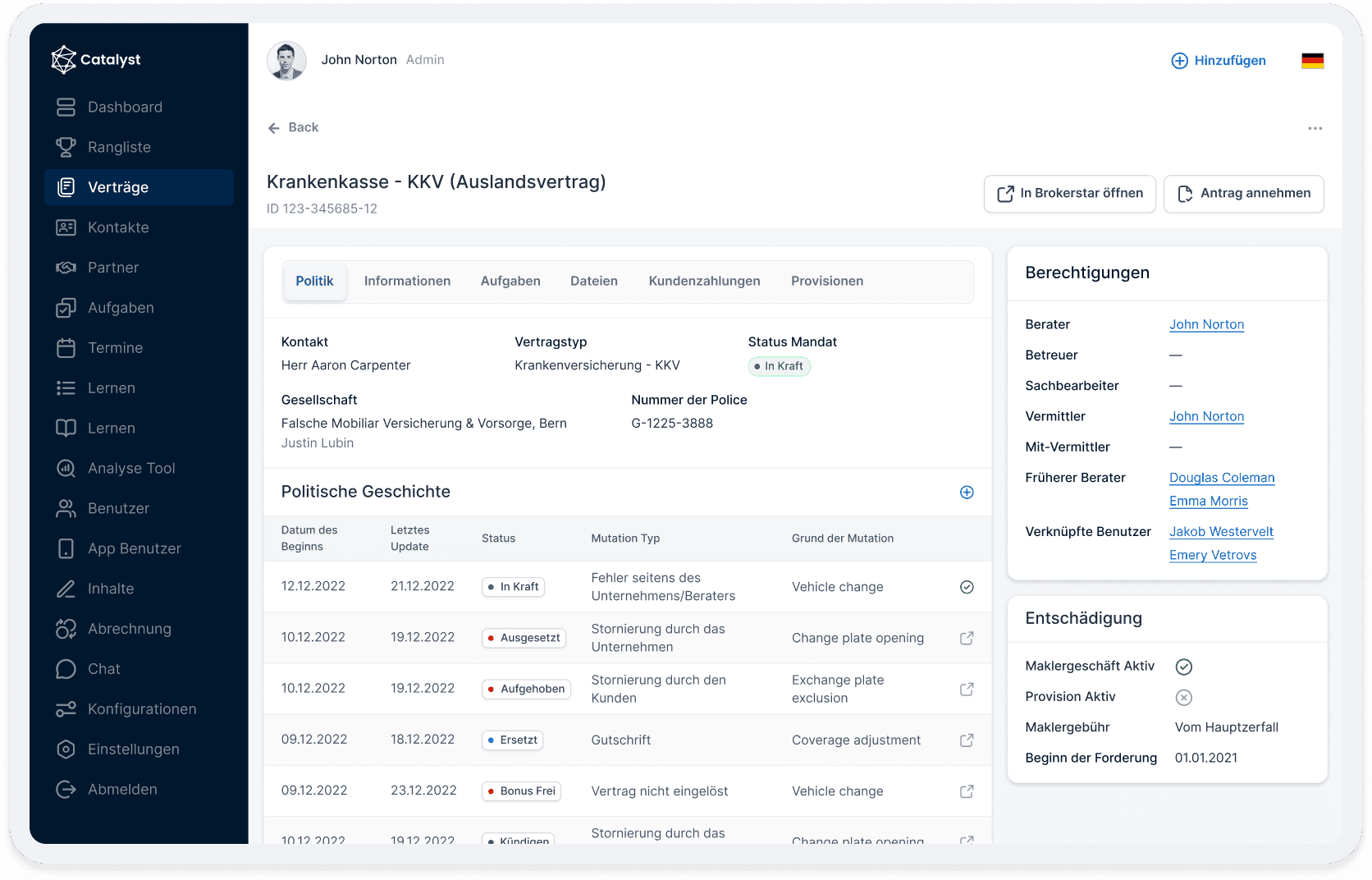The image size is (1372, 880).
Task: Click the Catalyst logo icon
Action: pyautogui.click(x=63, y=60)
